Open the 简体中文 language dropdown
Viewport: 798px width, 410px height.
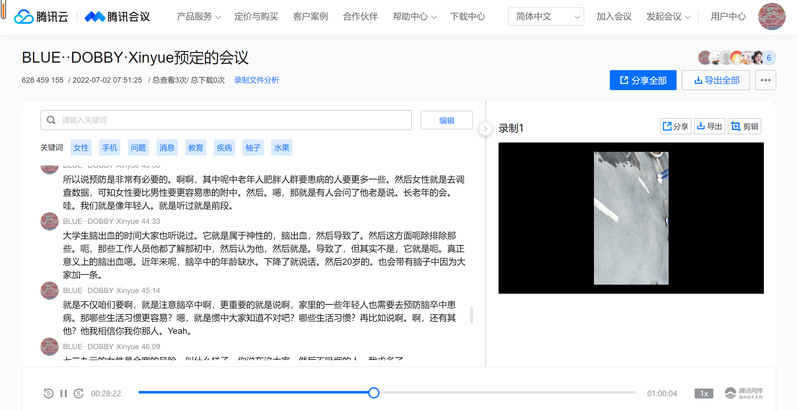tap(546, 17)
